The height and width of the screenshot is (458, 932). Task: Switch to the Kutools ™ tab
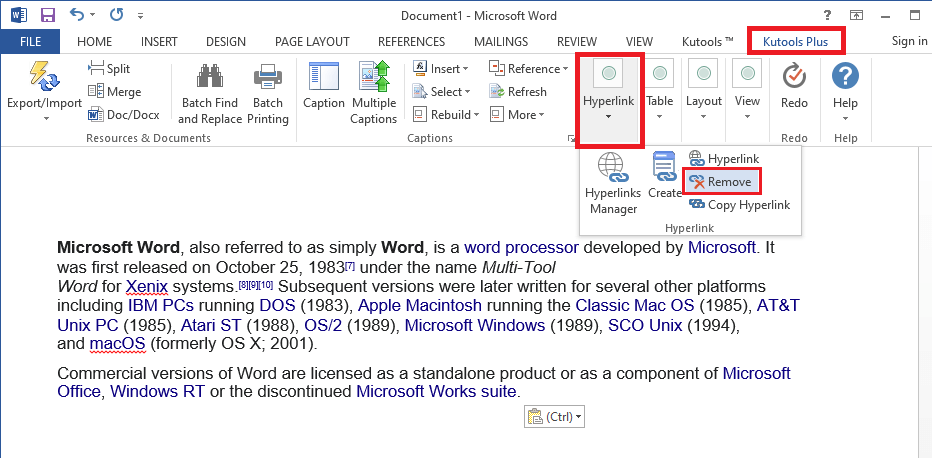707,41
